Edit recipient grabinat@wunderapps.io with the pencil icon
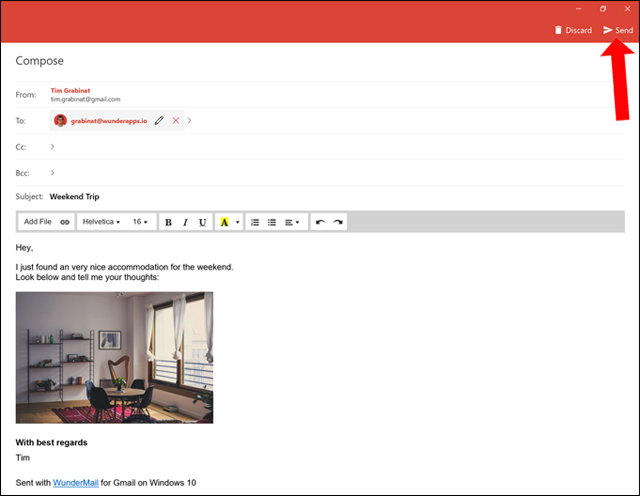 point(159,120)
